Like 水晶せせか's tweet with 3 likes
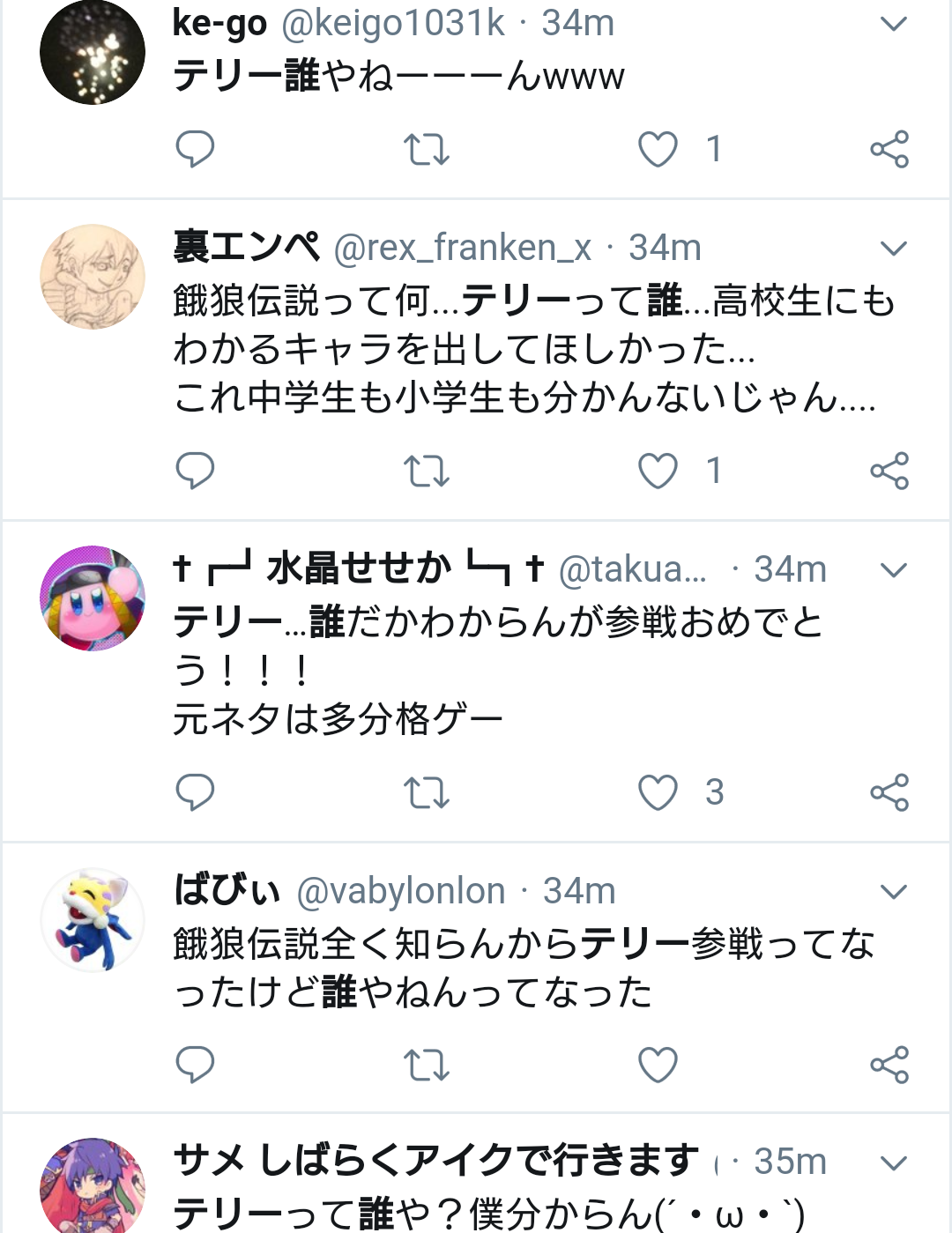The width and height of the screenshot is (952, 1233). (658, 792)
